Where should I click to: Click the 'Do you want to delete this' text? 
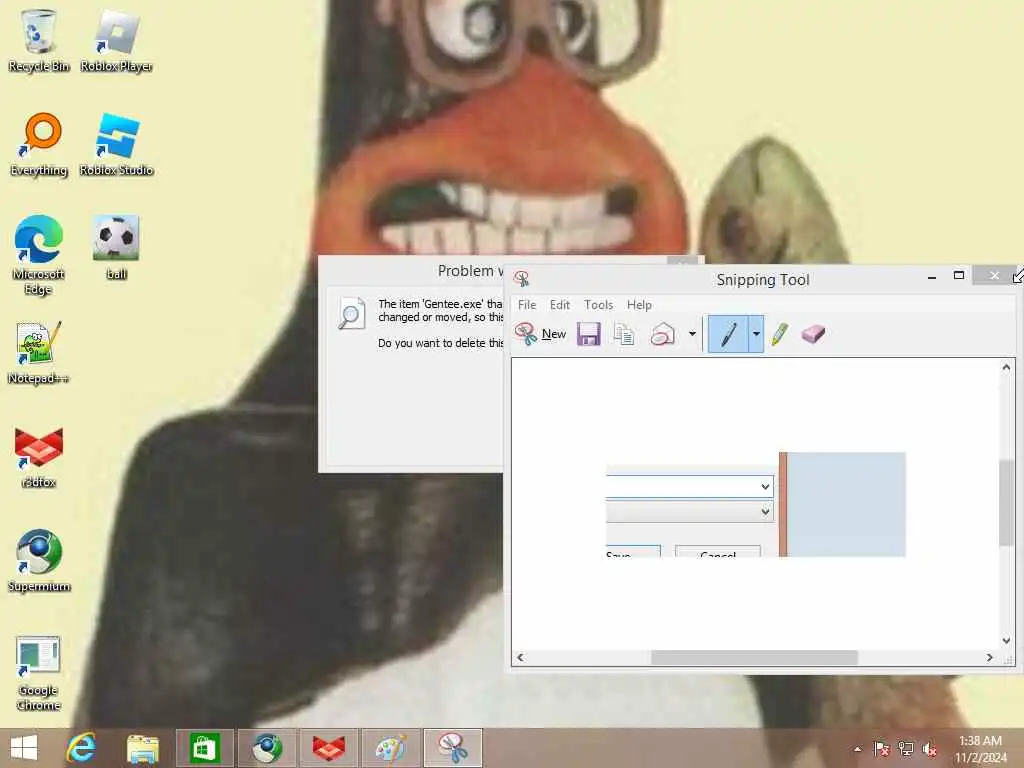[x=441, y=343]
